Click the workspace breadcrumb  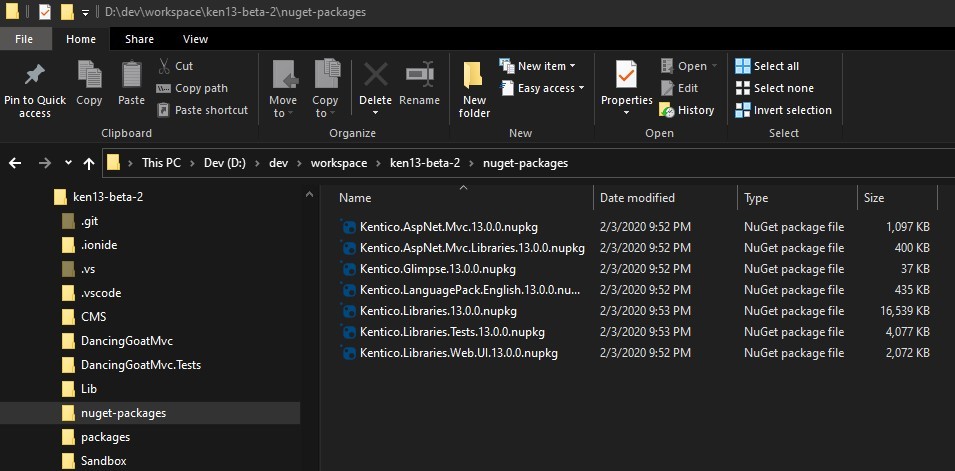click(339, 163)
